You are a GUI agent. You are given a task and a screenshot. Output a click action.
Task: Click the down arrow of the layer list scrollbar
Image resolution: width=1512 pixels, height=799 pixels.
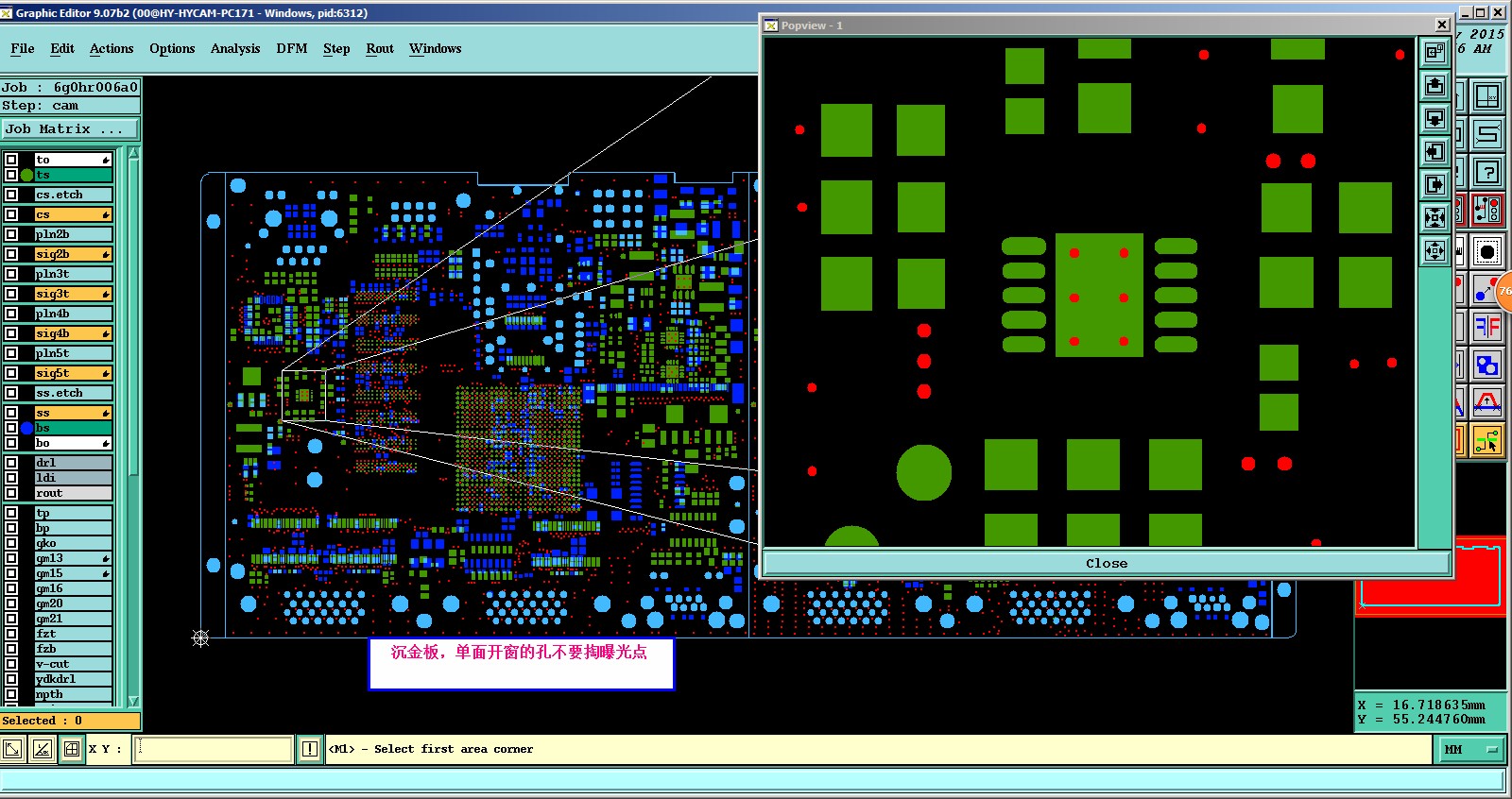coord(133,701)
